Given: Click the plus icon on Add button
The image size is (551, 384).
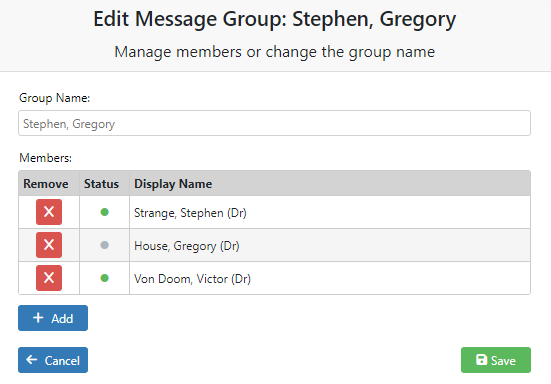Looking at the screenshot, I should (38, 318).
